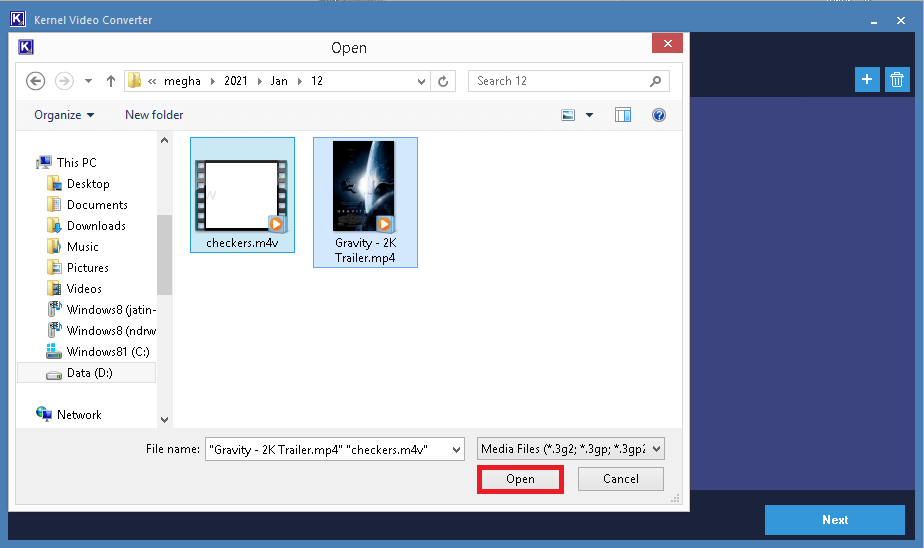Viewport: 924px width, 548px height.
Task: Open help with the question mark icon
Action: tap(659, 115)
